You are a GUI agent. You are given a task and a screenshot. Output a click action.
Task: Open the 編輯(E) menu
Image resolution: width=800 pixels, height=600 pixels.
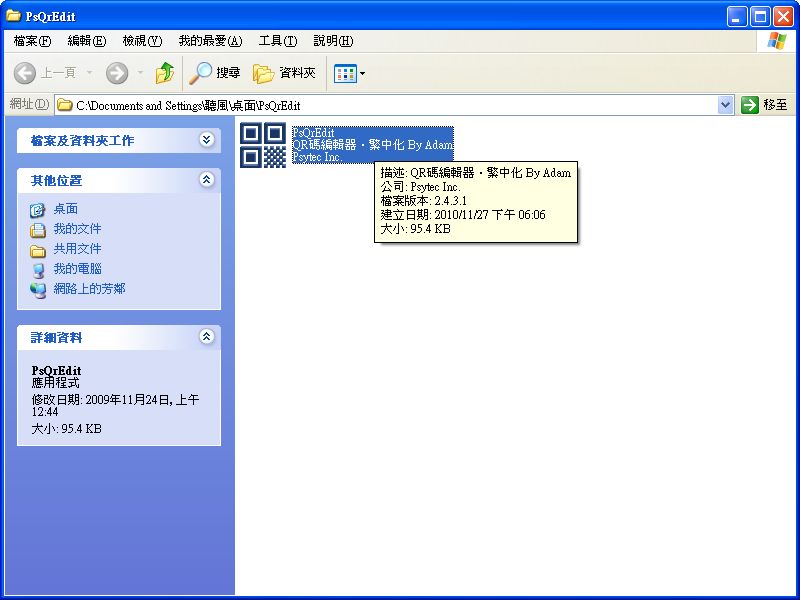pyautogui.click(x=87, y=41)
